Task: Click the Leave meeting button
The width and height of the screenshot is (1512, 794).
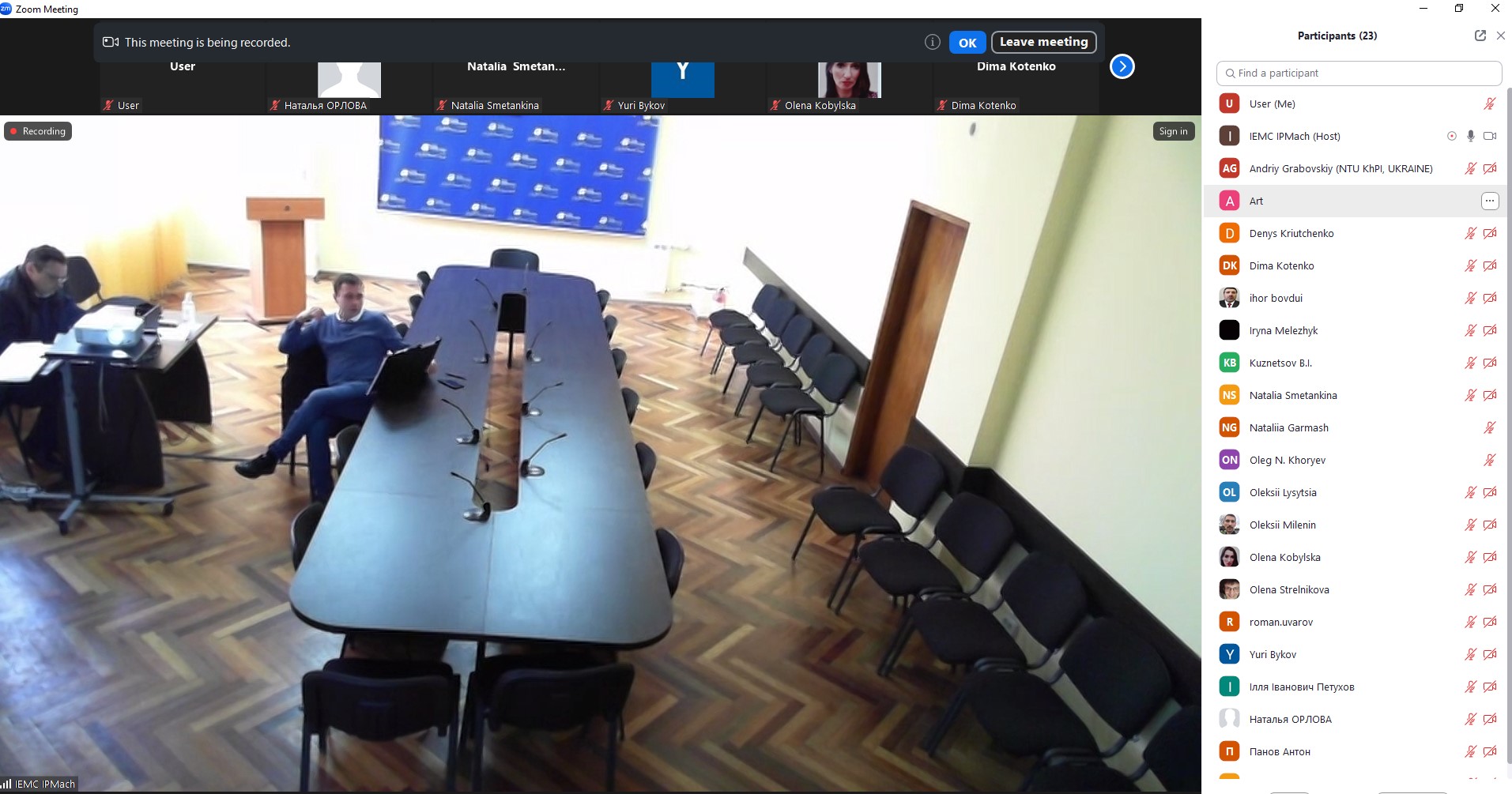Action: (1043, 42)
